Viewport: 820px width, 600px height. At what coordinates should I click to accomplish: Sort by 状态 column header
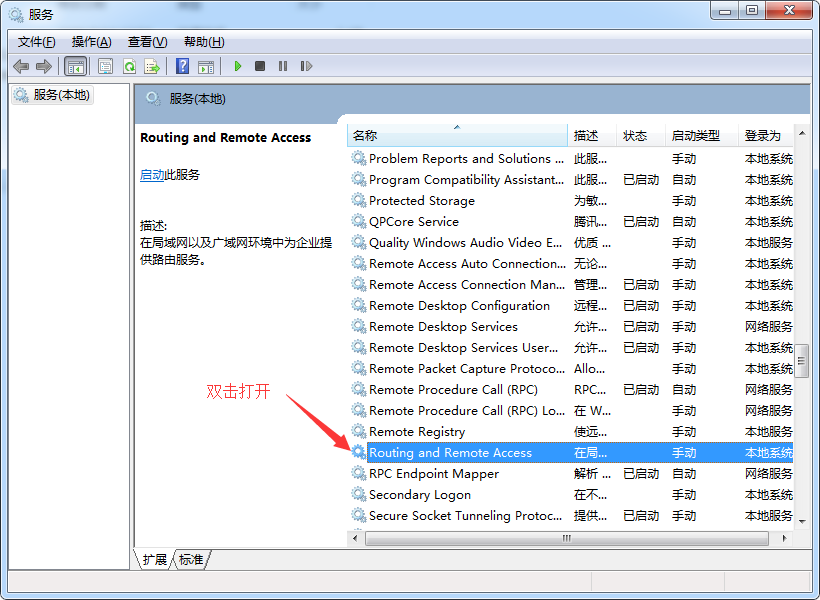coord(641,135)
